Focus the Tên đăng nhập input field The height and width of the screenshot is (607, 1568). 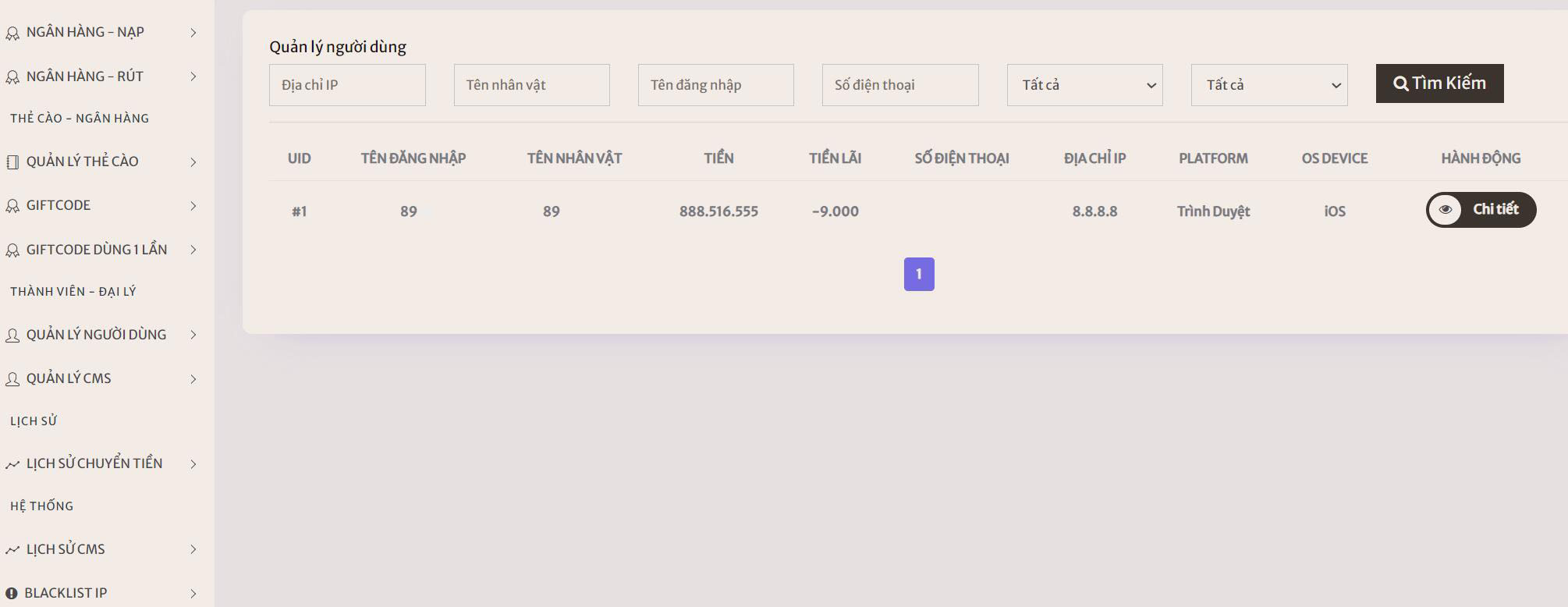tap(715, 85)
